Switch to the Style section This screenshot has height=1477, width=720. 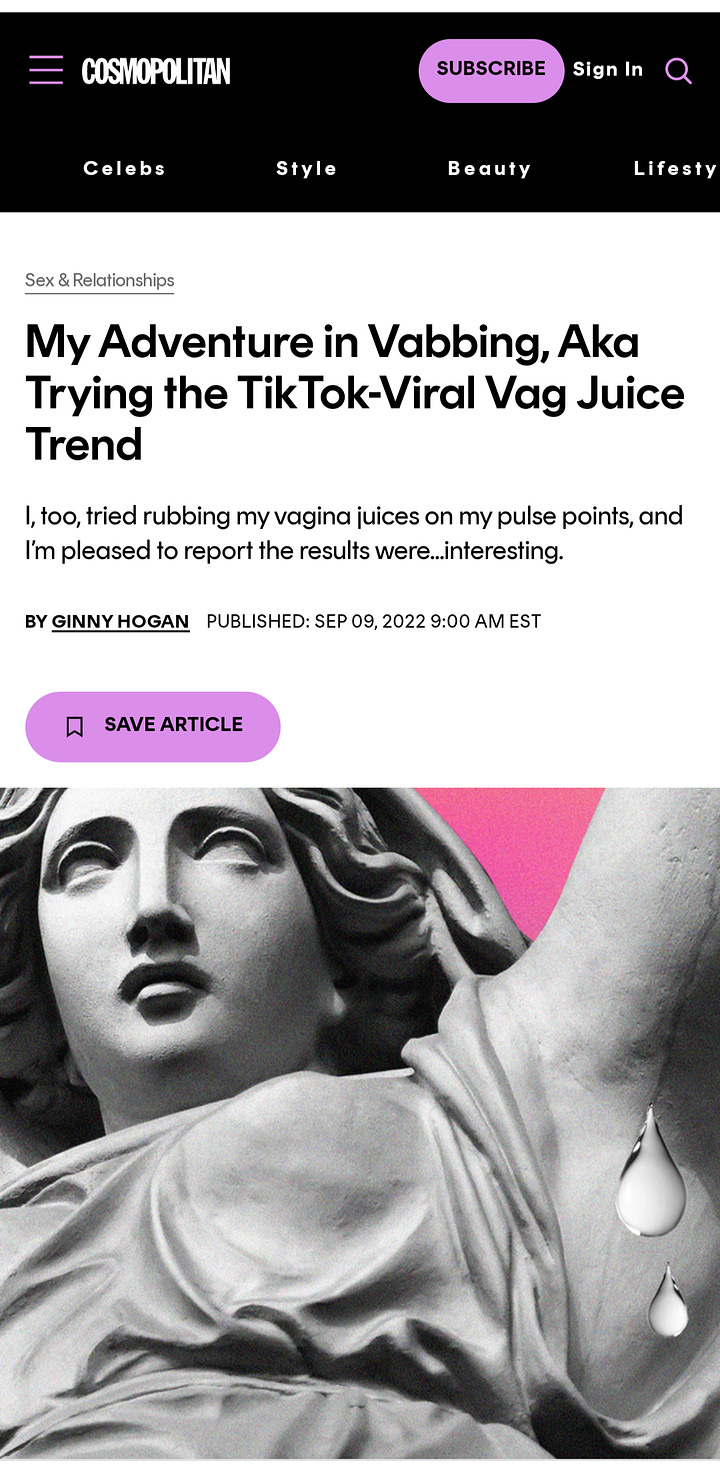coord(307,169)
